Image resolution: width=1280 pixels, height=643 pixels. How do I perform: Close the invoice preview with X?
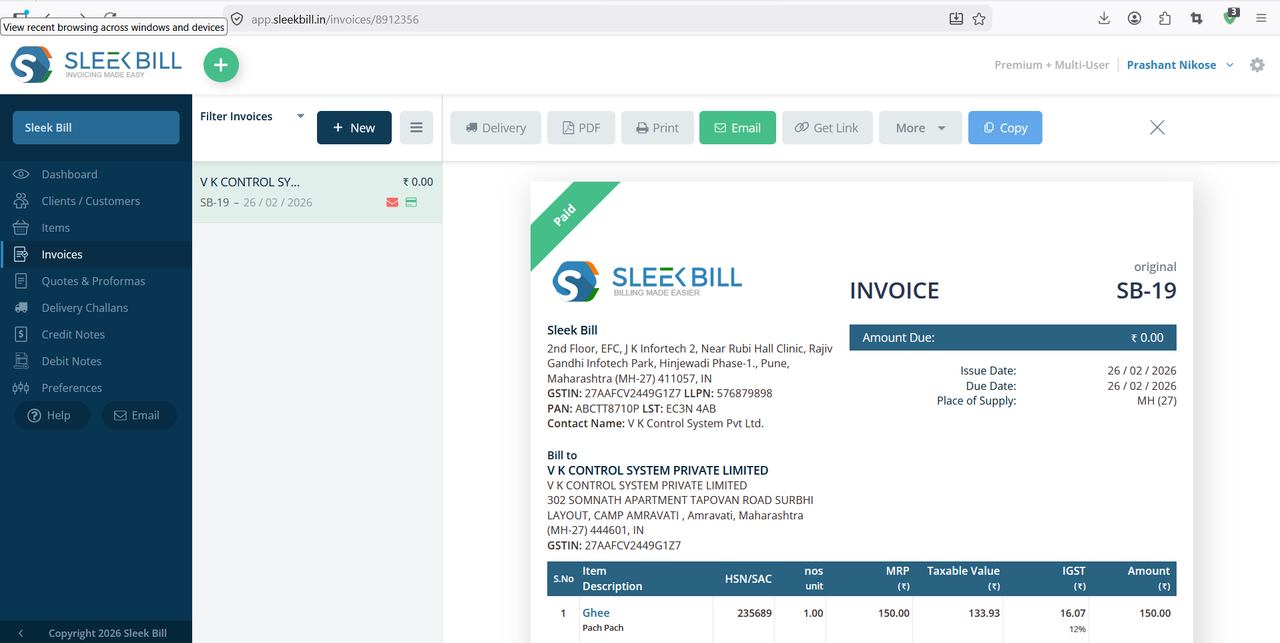pyautogui.click(x=1157, y=128)
